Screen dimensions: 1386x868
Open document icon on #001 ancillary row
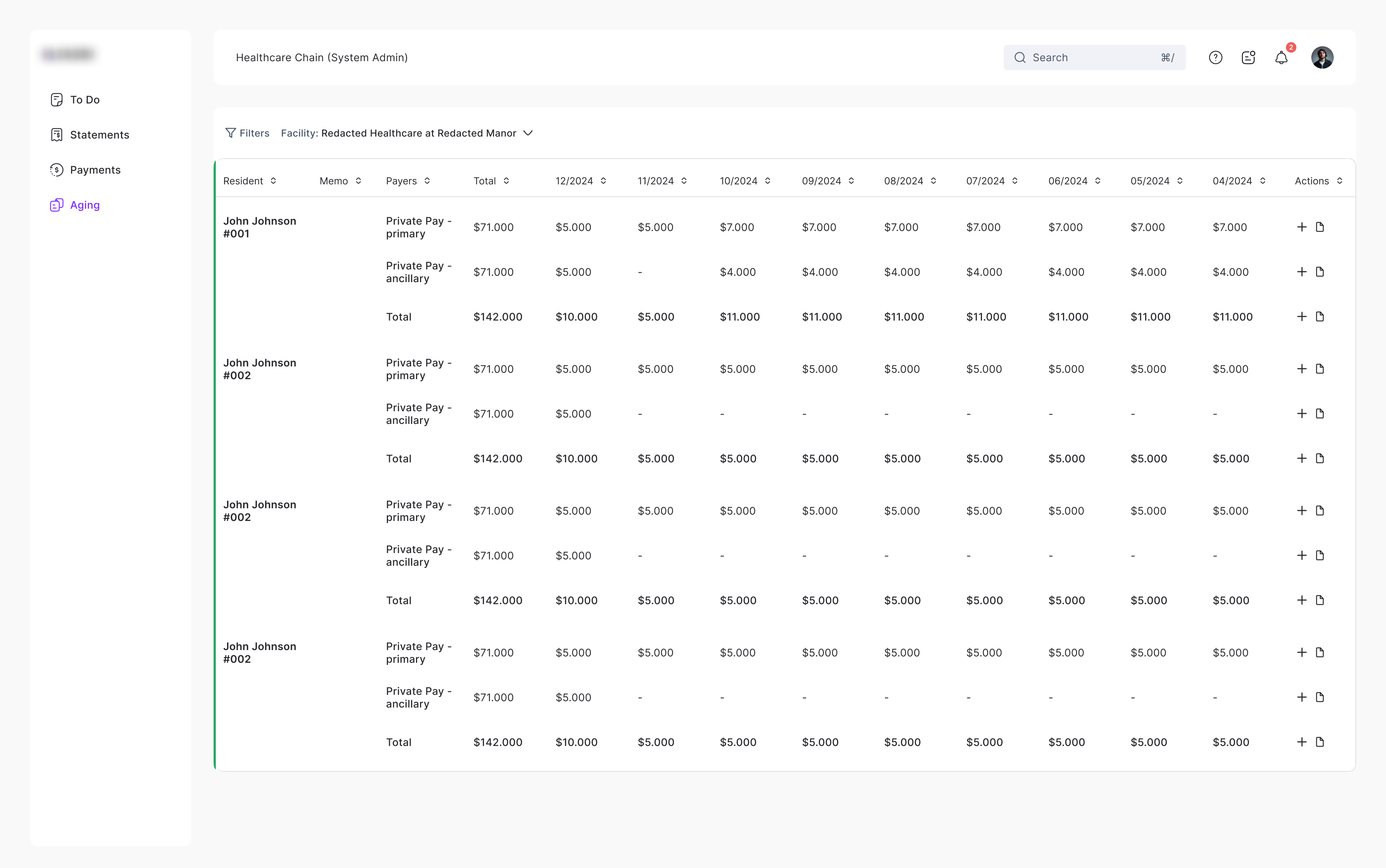click(1320, 272)
